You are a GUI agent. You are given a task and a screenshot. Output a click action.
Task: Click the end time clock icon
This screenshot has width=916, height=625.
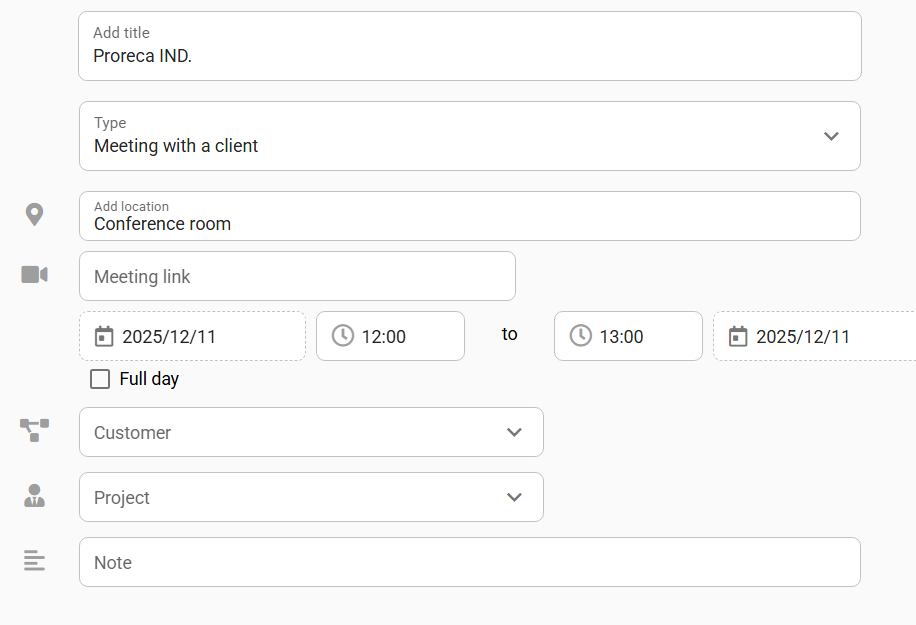click(580, 336)
